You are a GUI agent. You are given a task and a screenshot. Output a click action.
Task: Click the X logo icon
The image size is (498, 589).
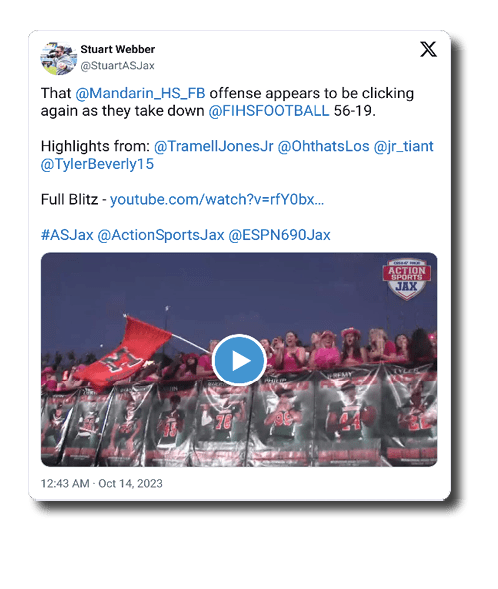pyautogui.click(x=428, y=49)
